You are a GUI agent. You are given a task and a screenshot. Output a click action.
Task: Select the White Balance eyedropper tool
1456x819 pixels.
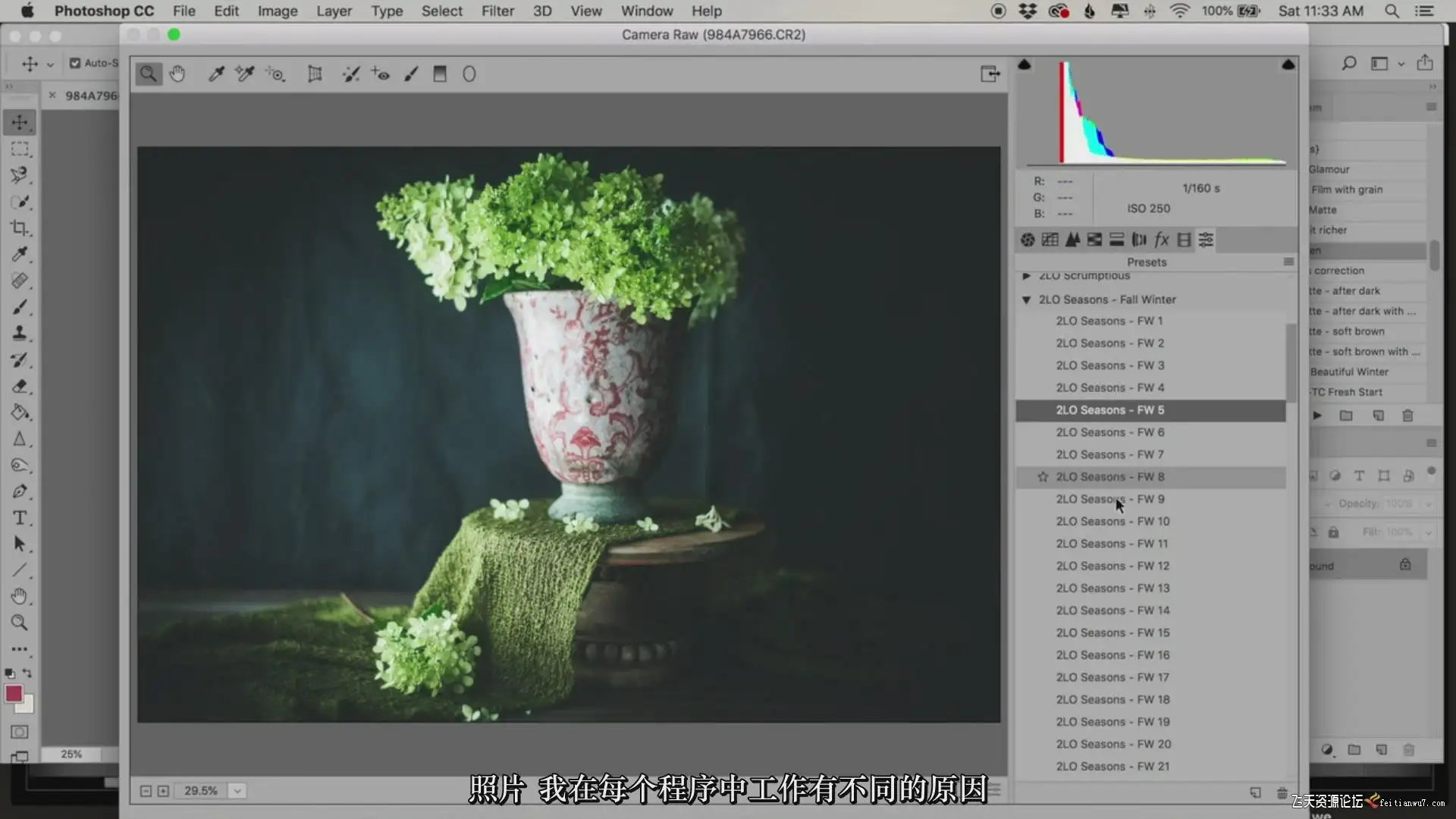point(216,74)
